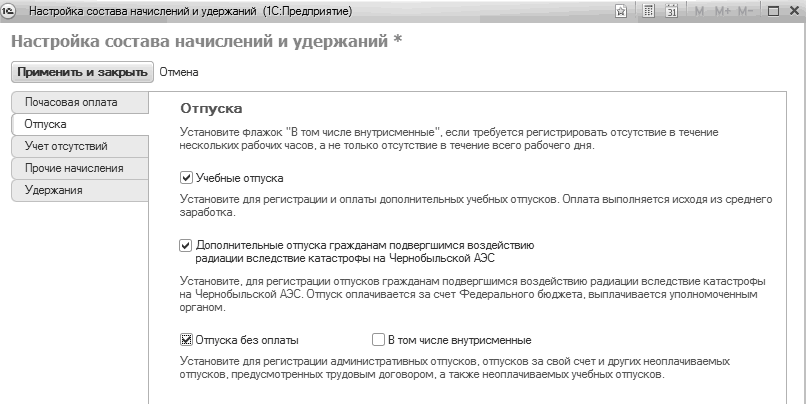806x404 pixels.
Task: Click the M memory button
Action: [699, 11]
